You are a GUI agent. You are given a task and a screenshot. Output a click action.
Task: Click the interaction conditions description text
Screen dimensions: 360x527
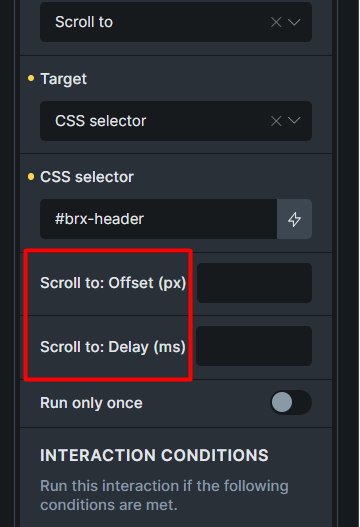coord(164,495)
